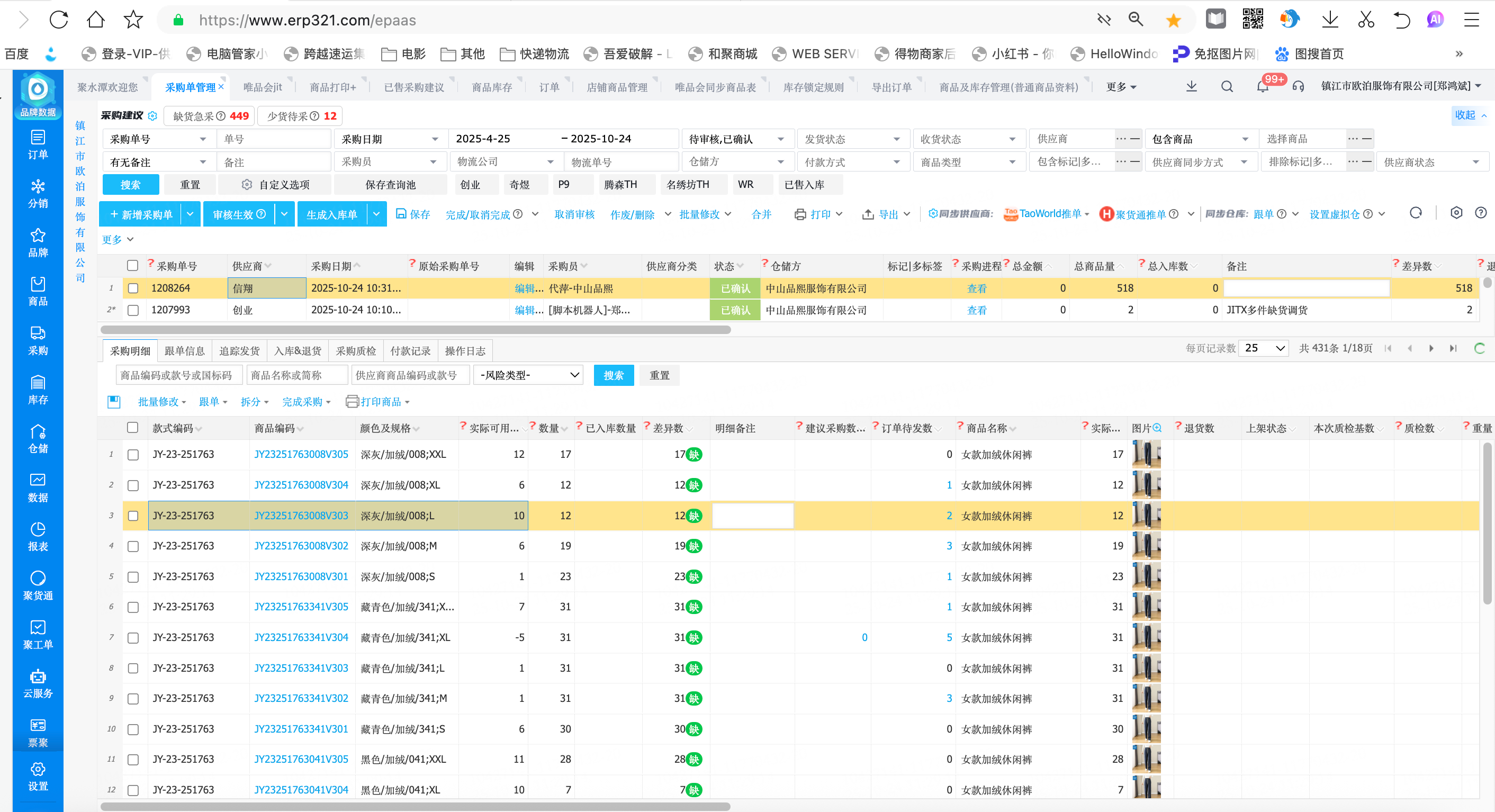1495x812 pixels.
Task: Click the refresh icon beside pagination
Action: coord(1479,348)
